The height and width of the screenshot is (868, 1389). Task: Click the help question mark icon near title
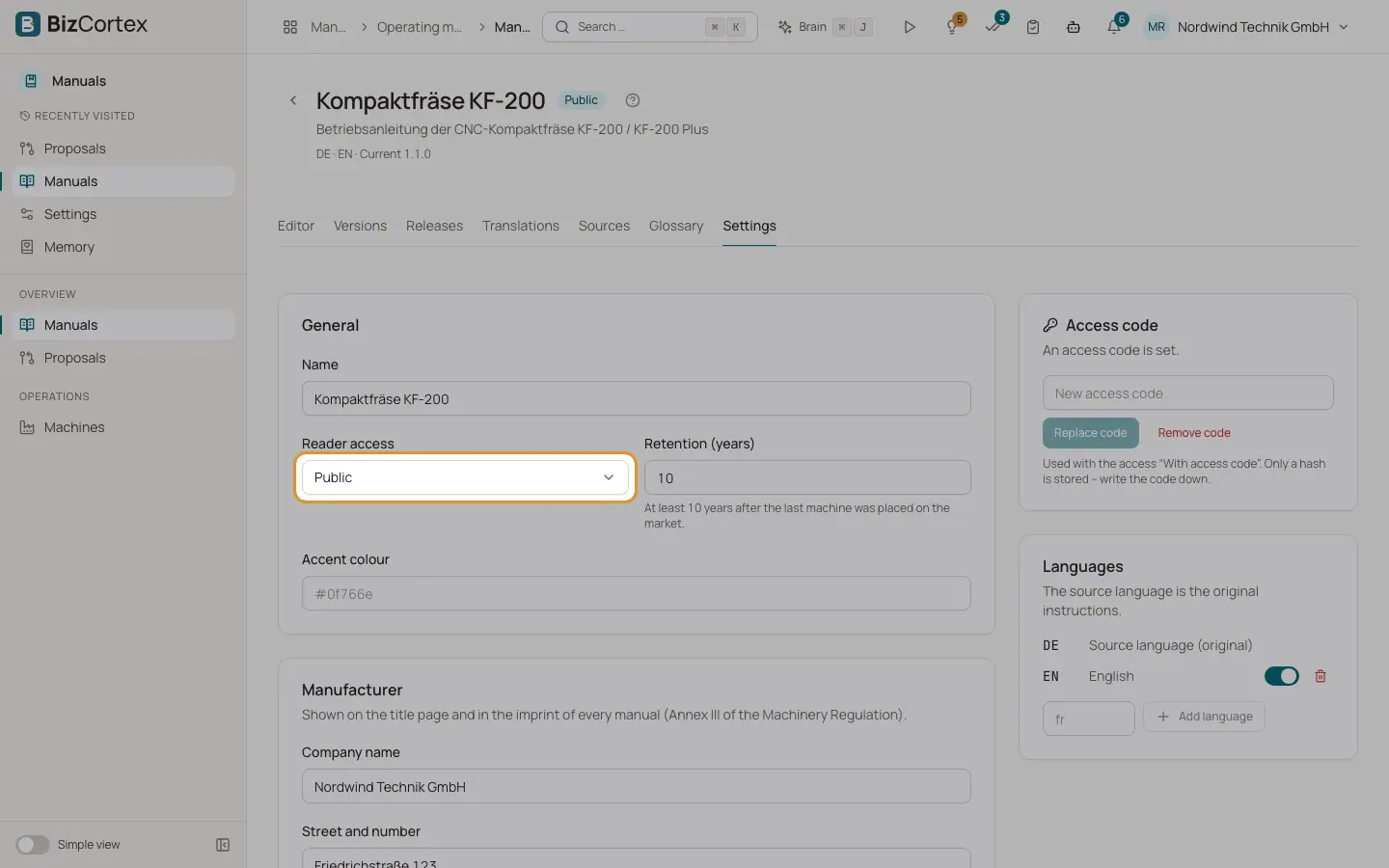click(x=633, y=100)
